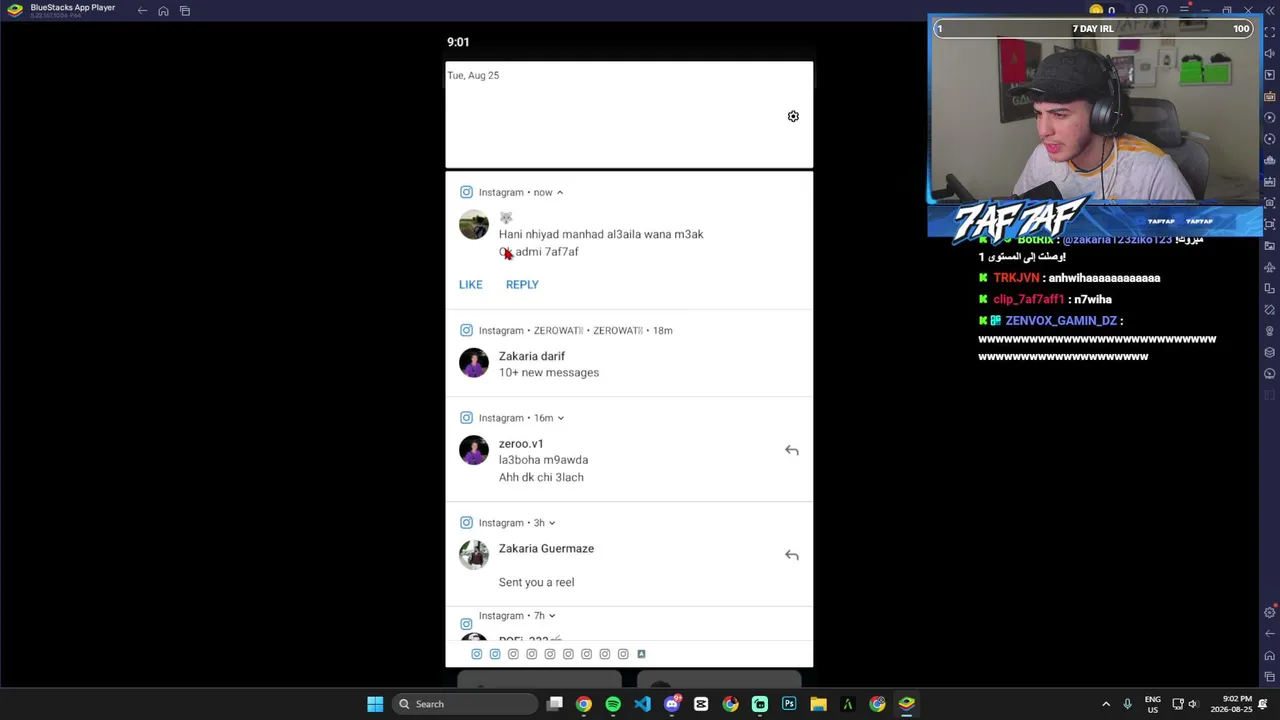
Task: Open Discord from the taskbar
Action: coord(672,704)
